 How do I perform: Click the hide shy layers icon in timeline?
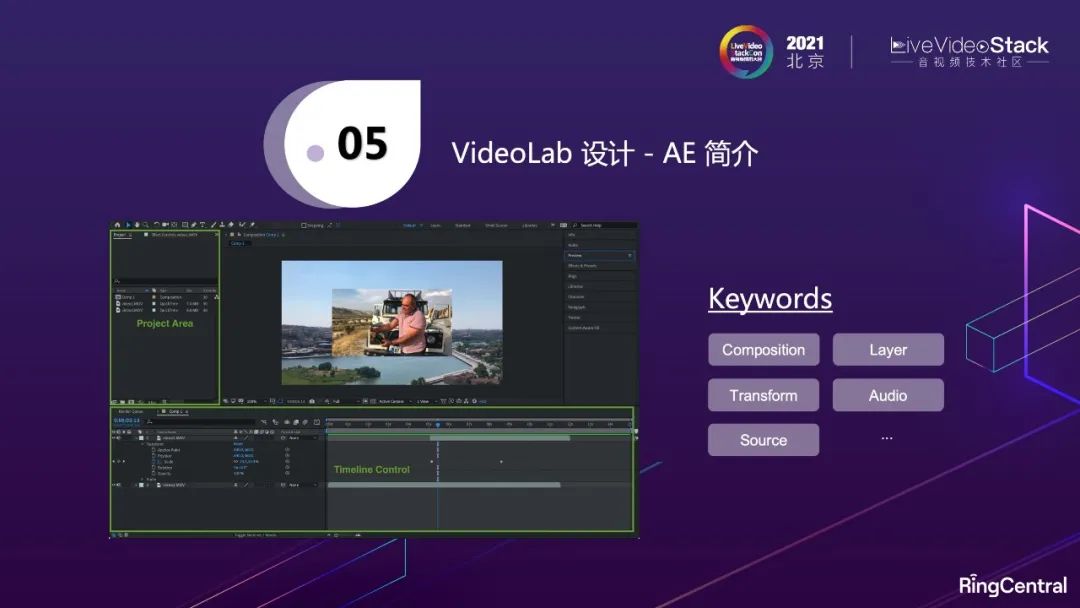point(287,422)
